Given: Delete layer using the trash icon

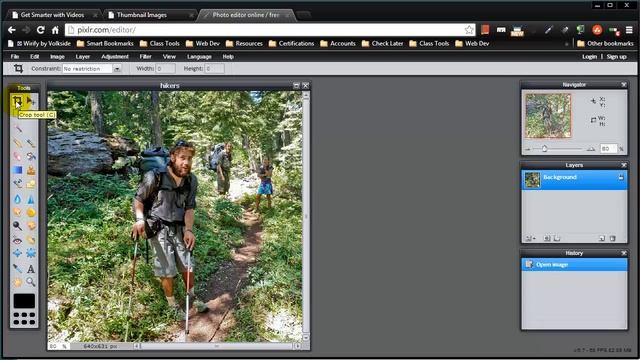Looking at the screenshot, I should pos(612,238).
